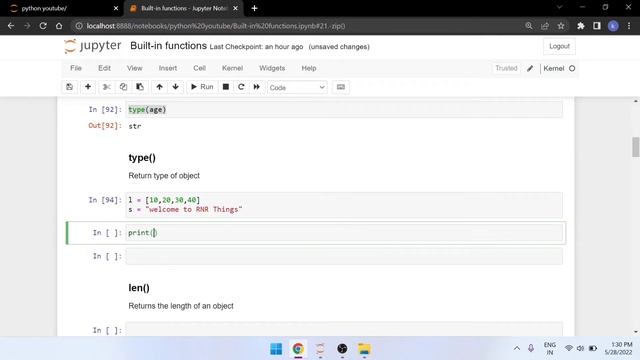Image resolution: width=640 pixels, height=360 pixels.
Task: Go forward in browser history
Action: click(x=27, y=26)
